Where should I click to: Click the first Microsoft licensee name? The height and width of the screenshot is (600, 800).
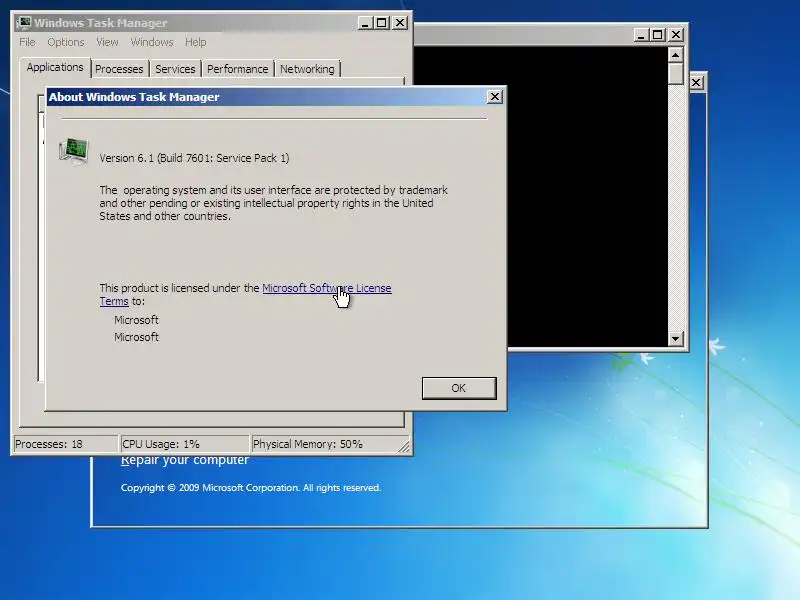pyautogui.click(x=136, y=320)
